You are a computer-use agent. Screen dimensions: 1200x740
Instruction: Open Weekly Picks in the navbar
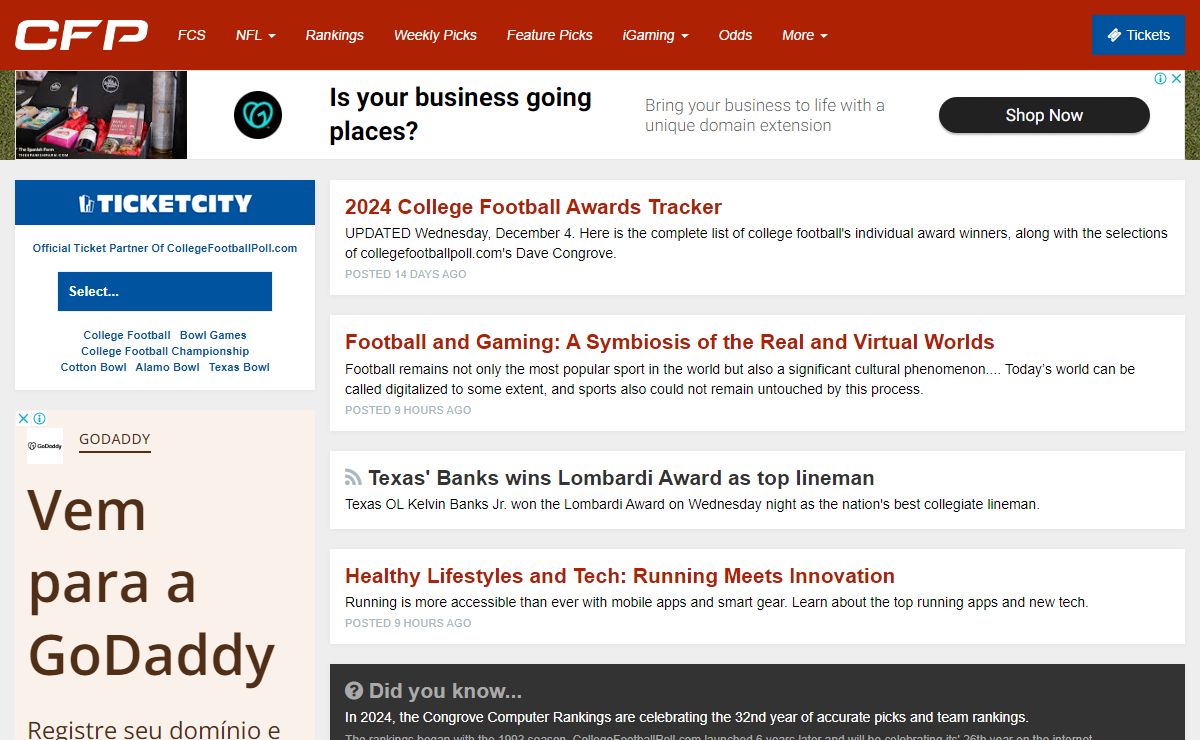coord(435,35)
